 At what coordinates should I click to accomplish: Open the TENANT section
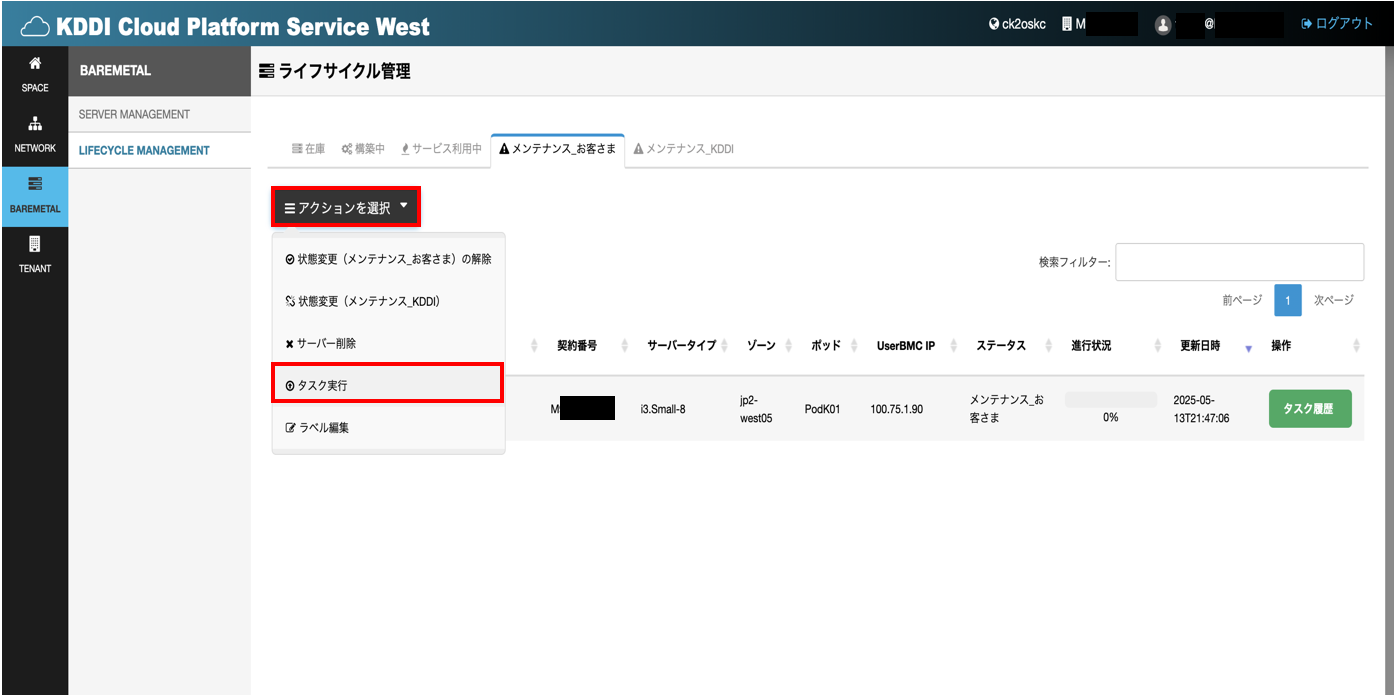click(35, 255)
